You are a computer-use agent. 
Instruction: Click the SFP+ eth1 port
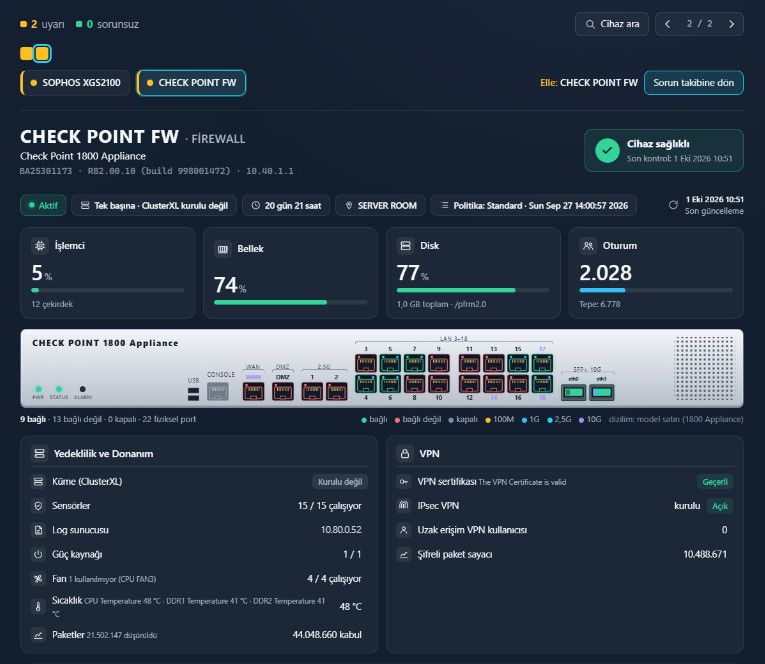click(x=602, y=392)
